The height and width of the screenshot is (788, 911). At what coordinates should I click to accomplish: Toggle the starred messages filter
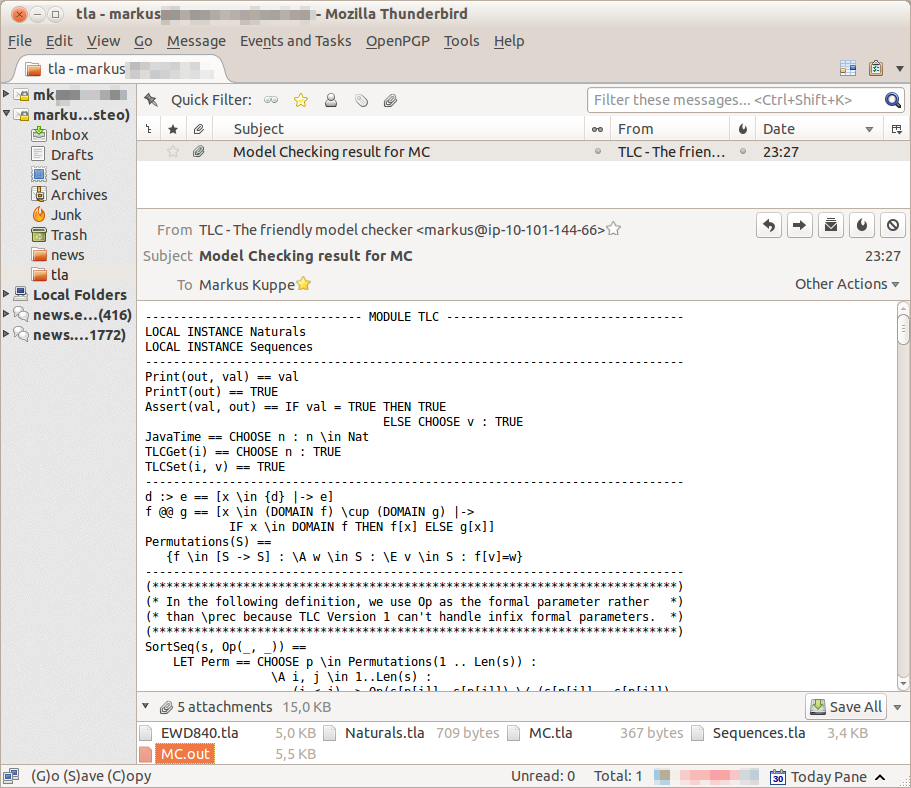click(x=300, y=100)
